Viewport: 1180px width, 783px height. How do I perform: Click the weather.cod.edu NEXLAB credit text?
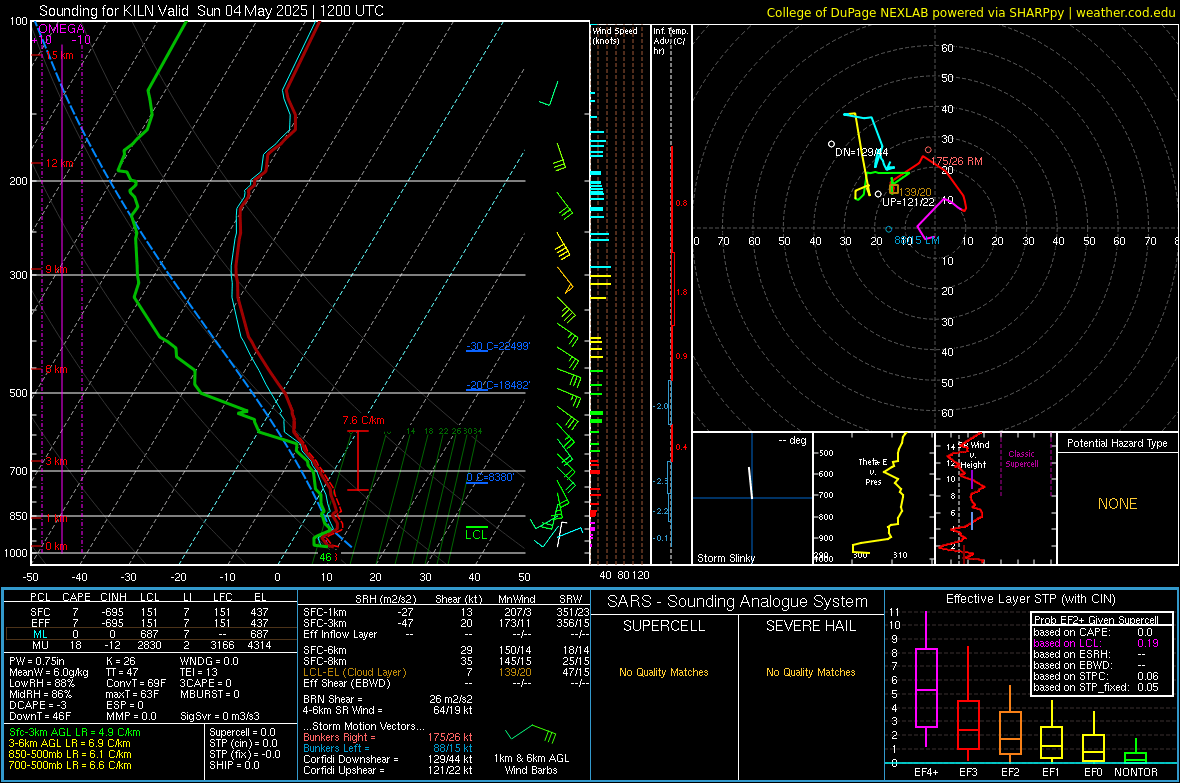tap(970, 12)
